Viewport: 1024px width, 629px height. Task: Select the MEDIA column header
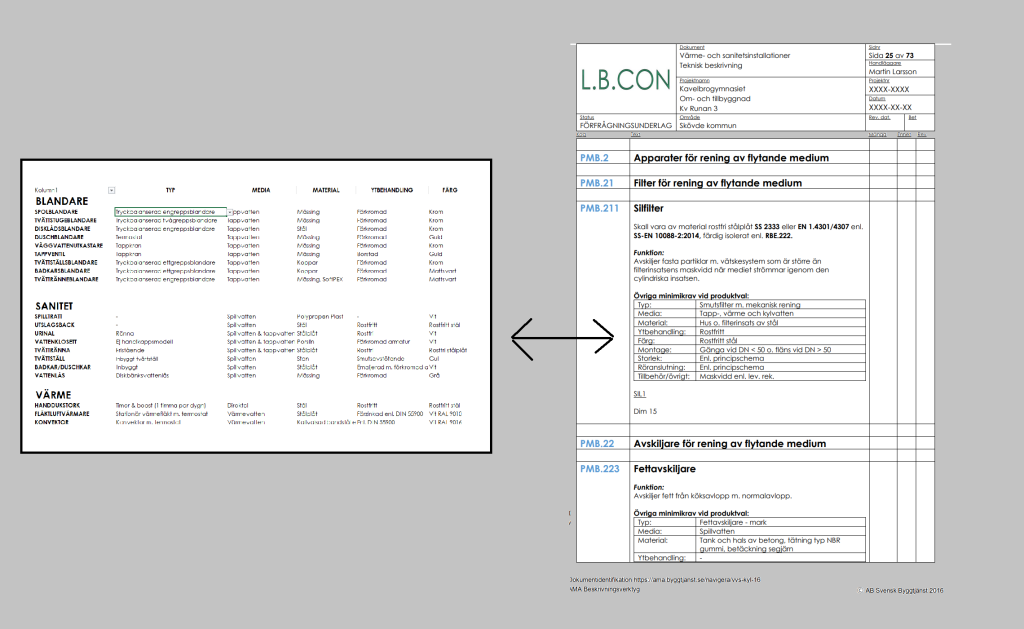click(x=261, y=189)
